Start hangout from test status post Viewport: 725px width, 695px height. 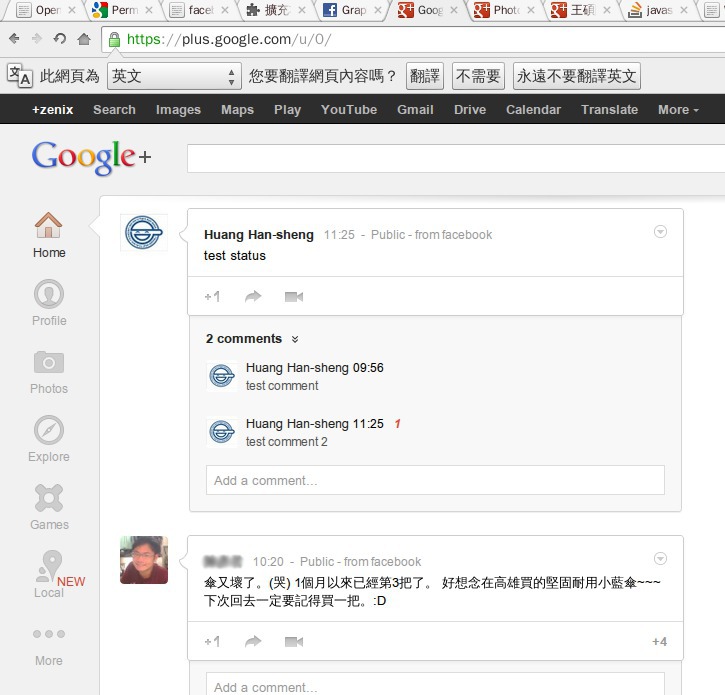(294, 296)
